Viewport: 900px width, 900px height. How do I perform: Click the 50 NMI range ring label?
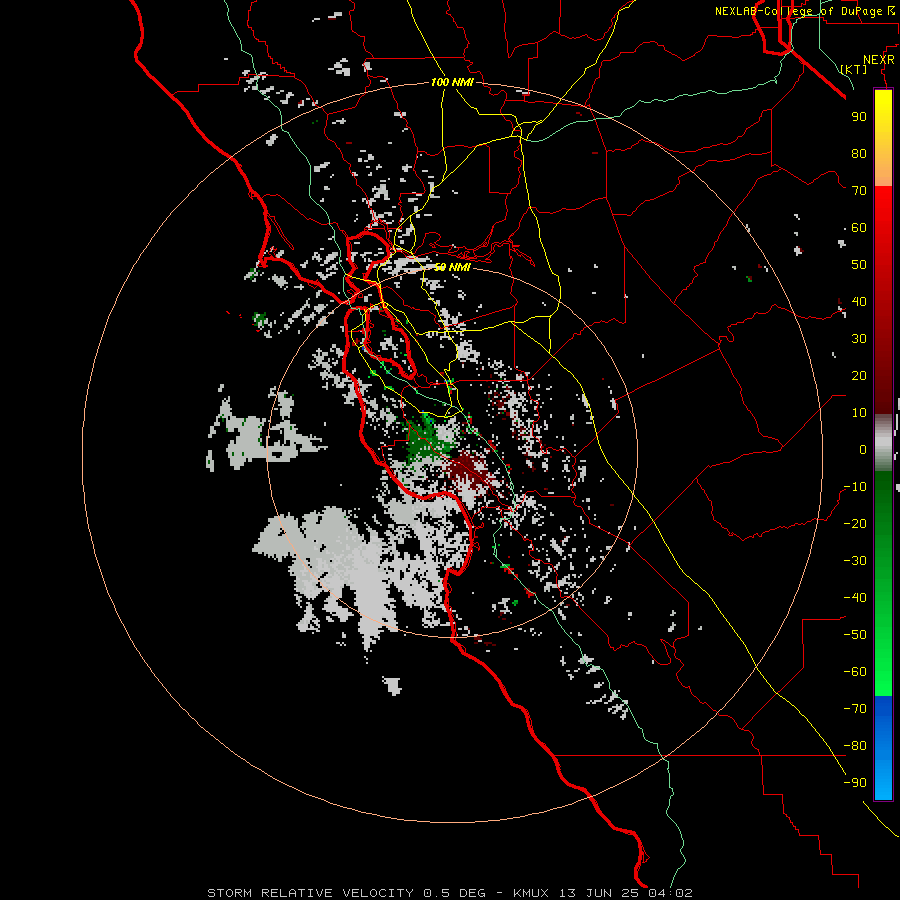(x=452, y=267)
